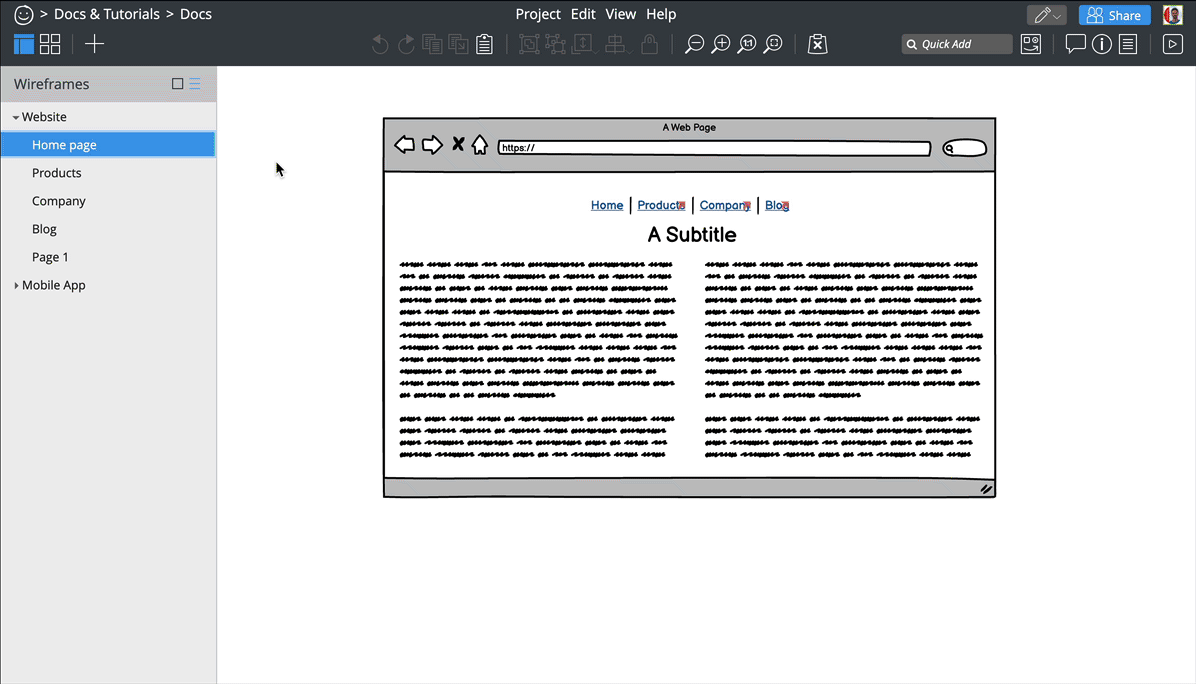Open the Project menu
This screenshot has width=1196, height=684.
(538, 14)
